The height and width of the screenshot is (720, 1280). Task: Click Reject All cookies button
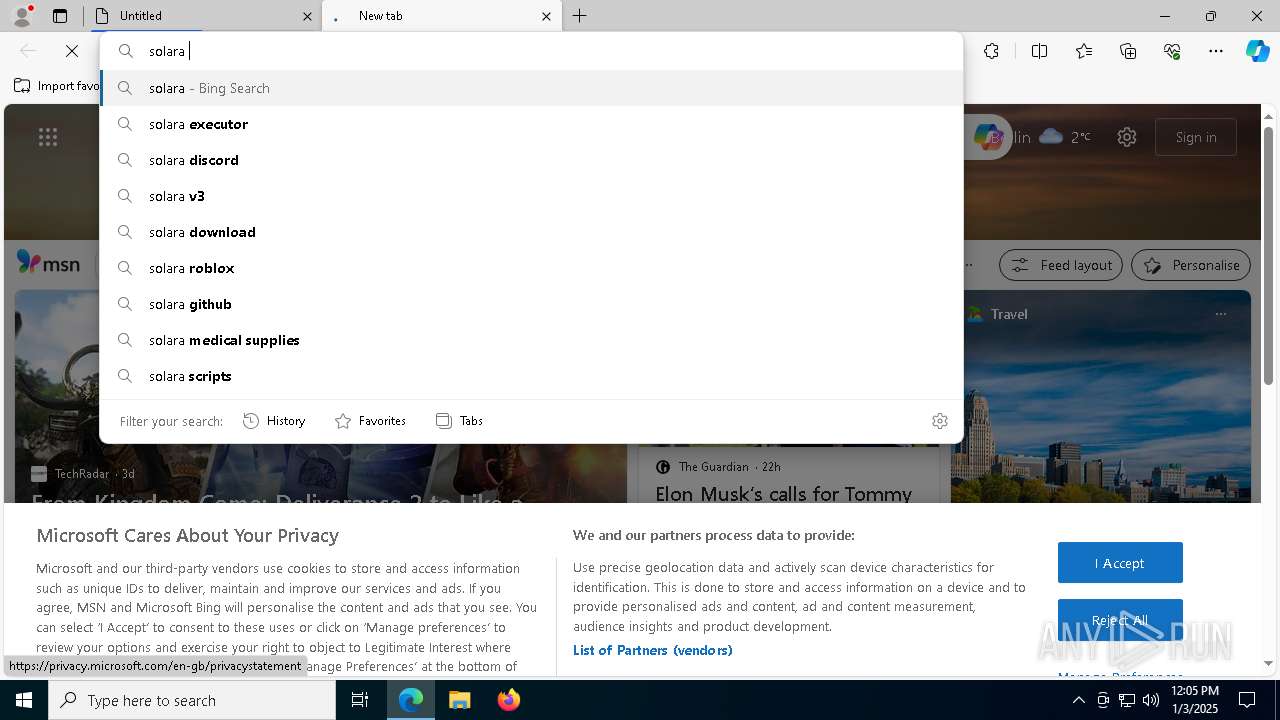[1120, 620]
